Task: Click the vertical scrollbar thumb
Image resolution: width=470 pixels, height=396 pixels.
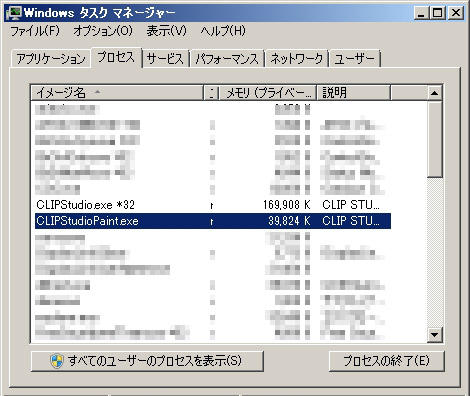Action: 434,139
